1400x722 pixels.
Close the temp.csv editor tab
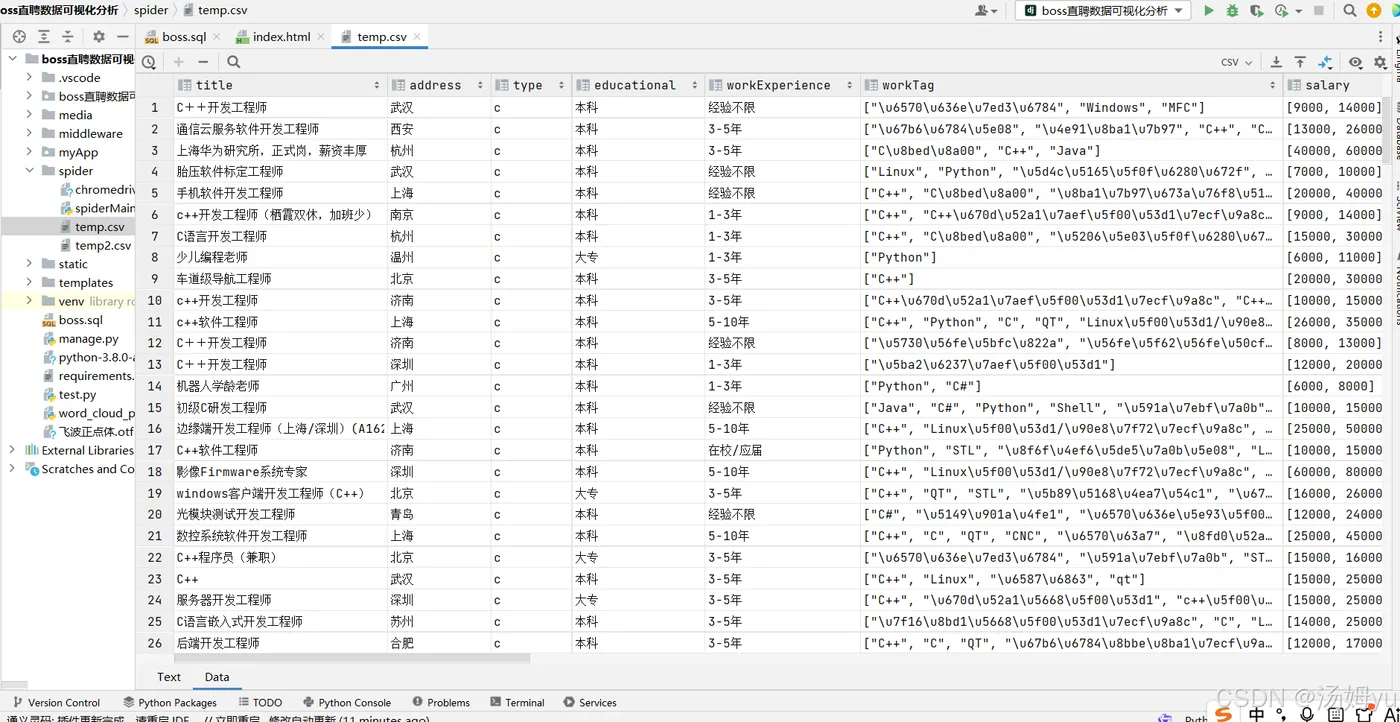click(417, 37)
